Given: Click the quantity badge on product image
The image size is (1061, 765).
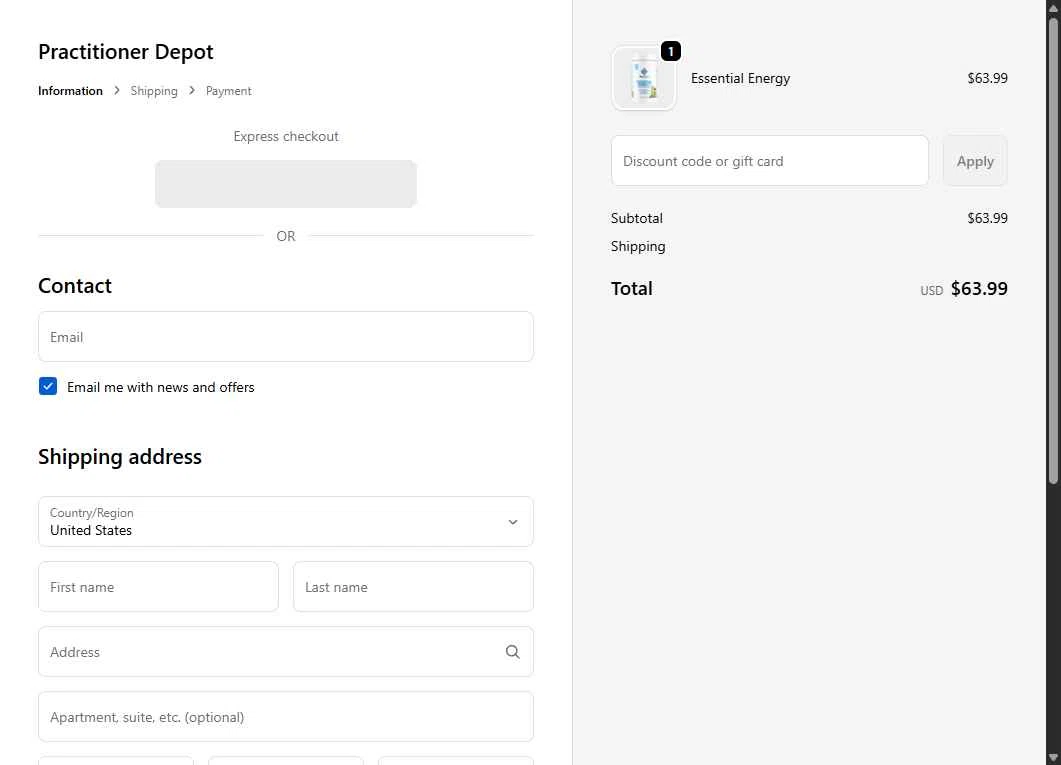Looking at the screenshot, I should tap(671, 51).
